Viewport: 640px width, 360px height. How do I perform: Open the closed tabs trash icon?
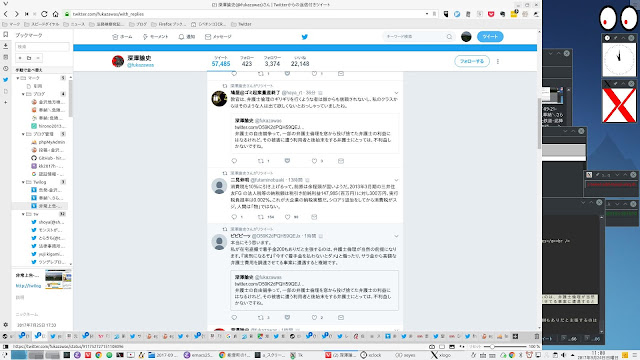click(x=536, y=336)
